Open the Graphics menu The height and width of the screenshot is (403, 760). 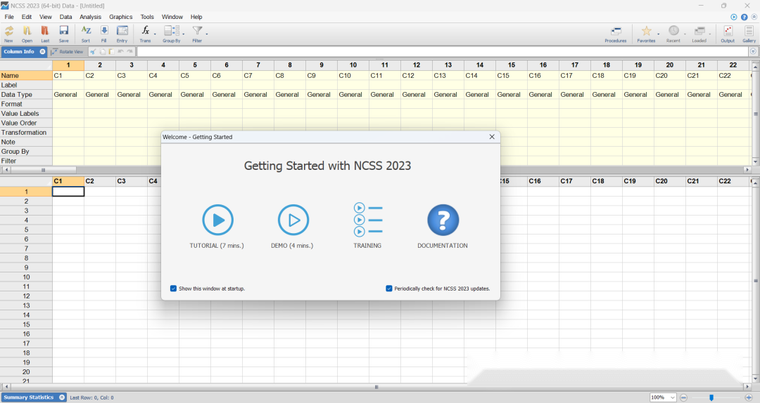121,17
